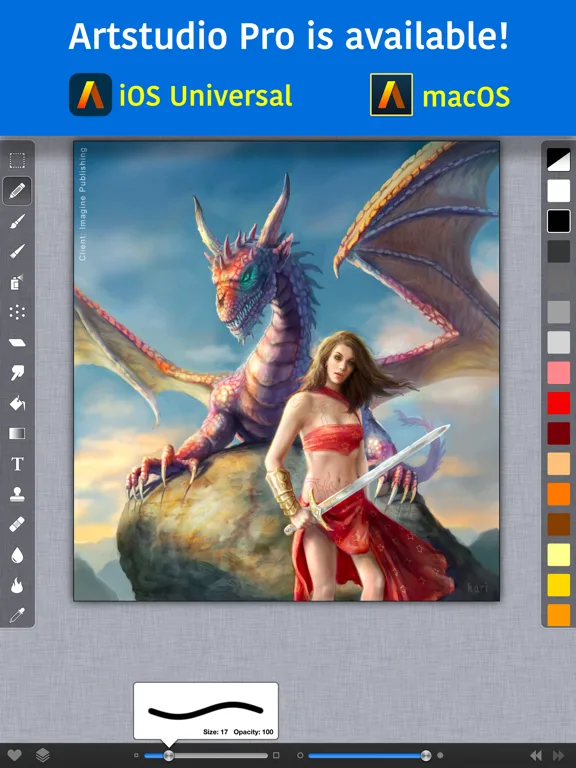The height and width of the screenshot is (768, 576).
Task: Open favorites with the heart icon
Action: tap(14, 755)
